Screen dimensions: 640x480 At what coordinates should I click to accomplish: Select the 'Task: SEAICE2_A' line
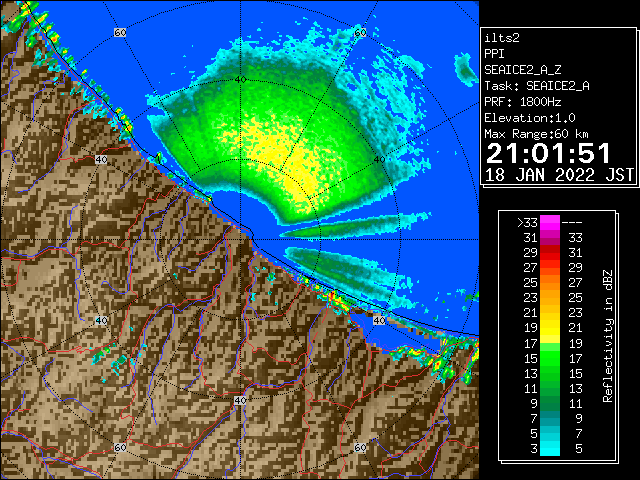[537, 86]
